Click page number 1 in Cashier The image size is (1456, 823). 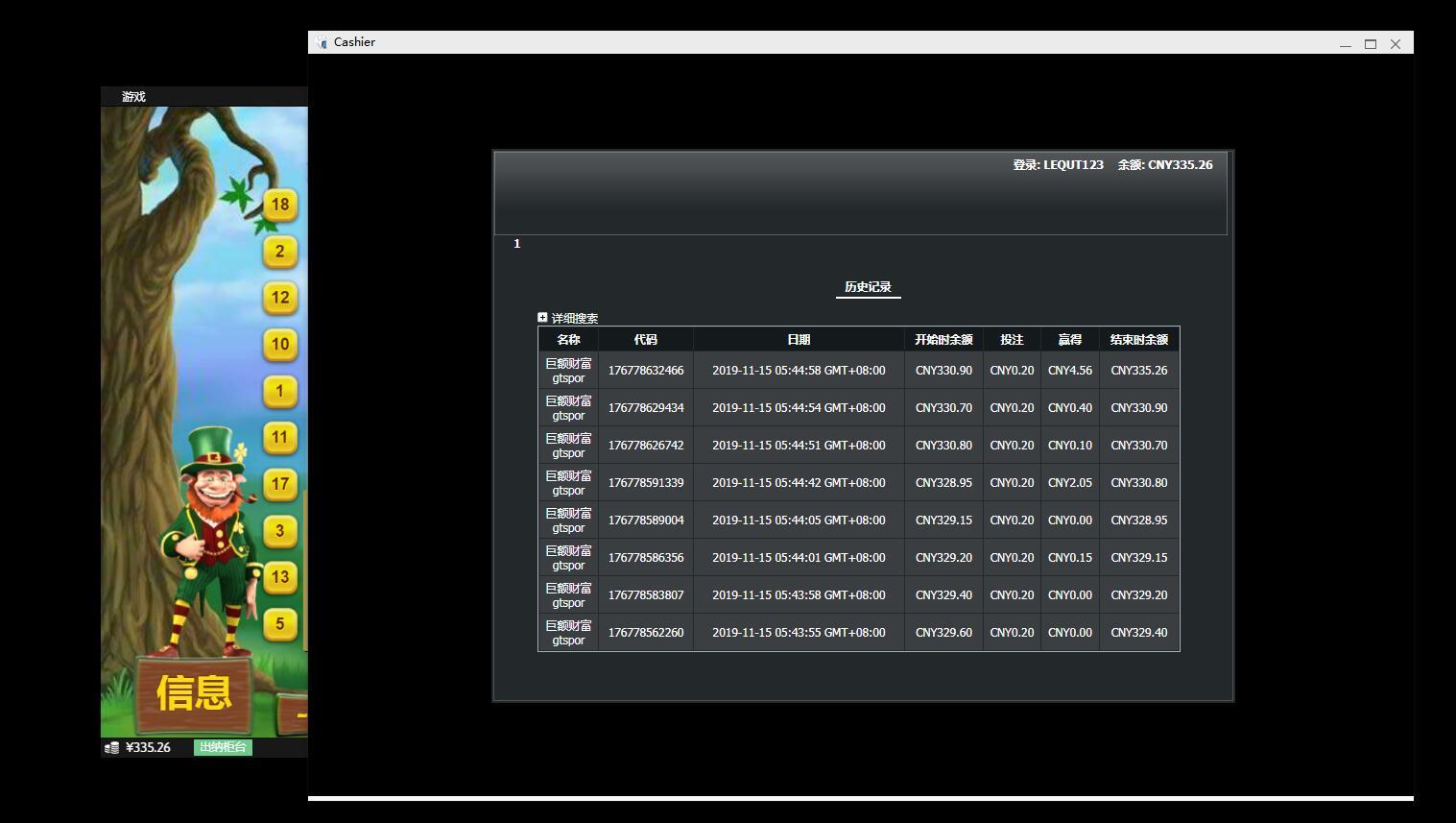tap(516, 244)
